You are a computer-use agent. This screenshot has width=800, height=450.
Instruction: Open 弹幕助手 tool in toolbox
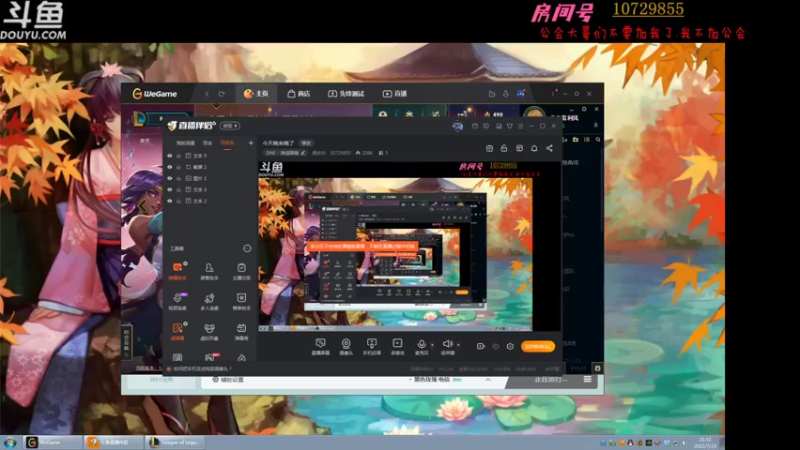click(178, 270)
